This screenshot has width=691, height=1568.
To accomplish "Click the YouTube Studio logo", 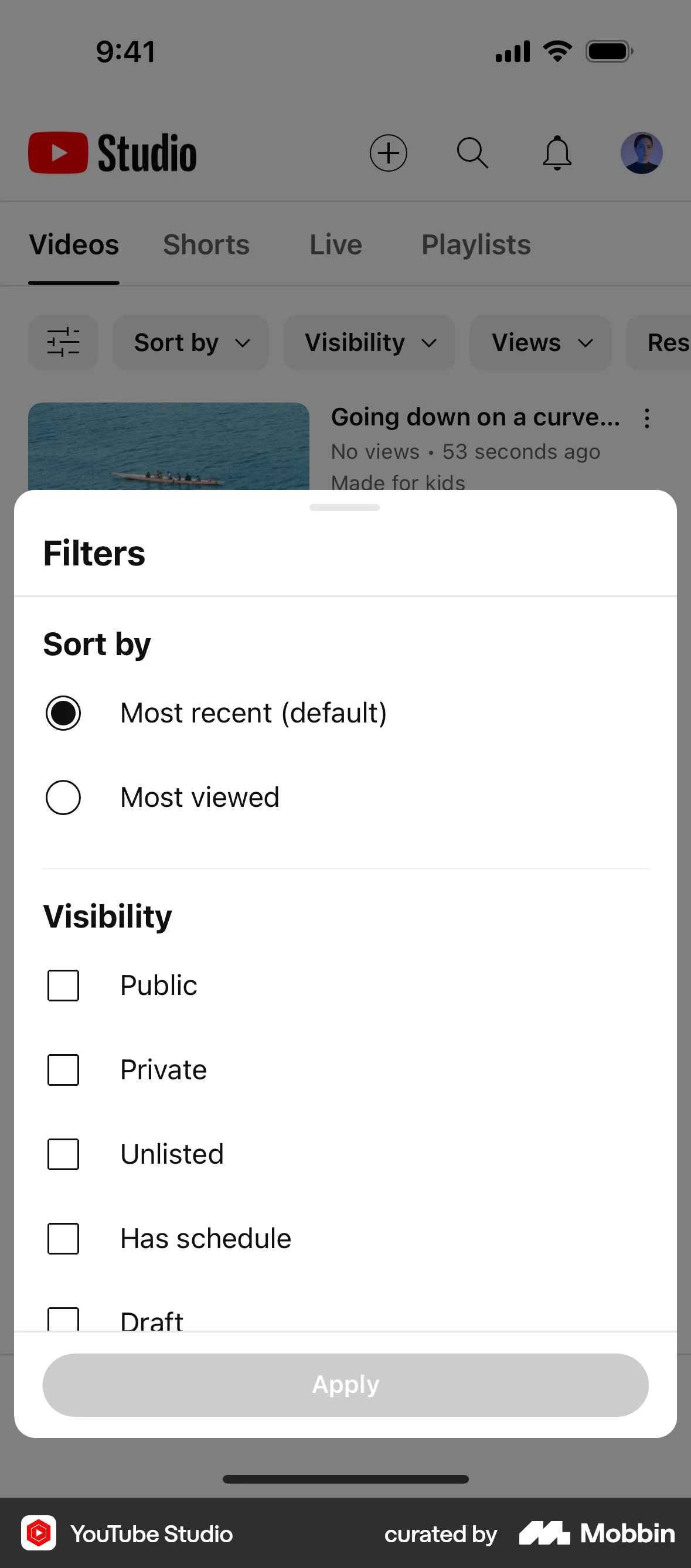I will point(113,153).
